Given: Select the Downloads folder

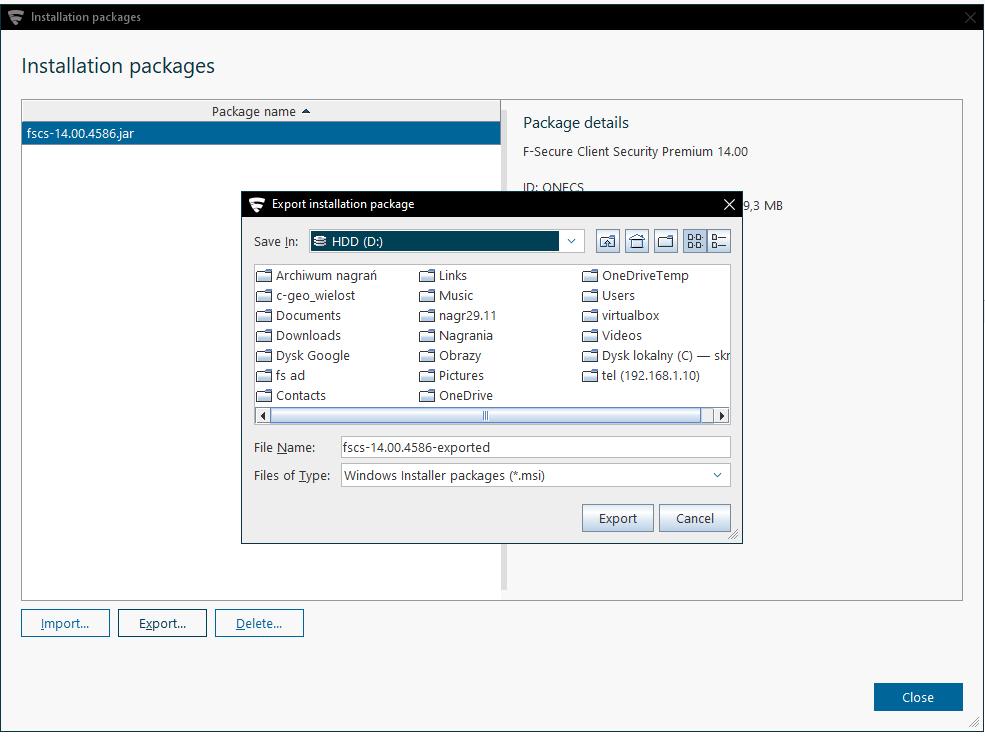Looking at the screenshot, I should [x=298, y=336].
